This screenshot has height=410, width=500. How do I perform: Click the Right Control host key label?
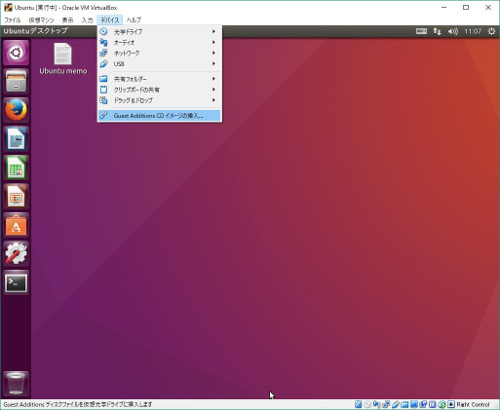point(473,404)
